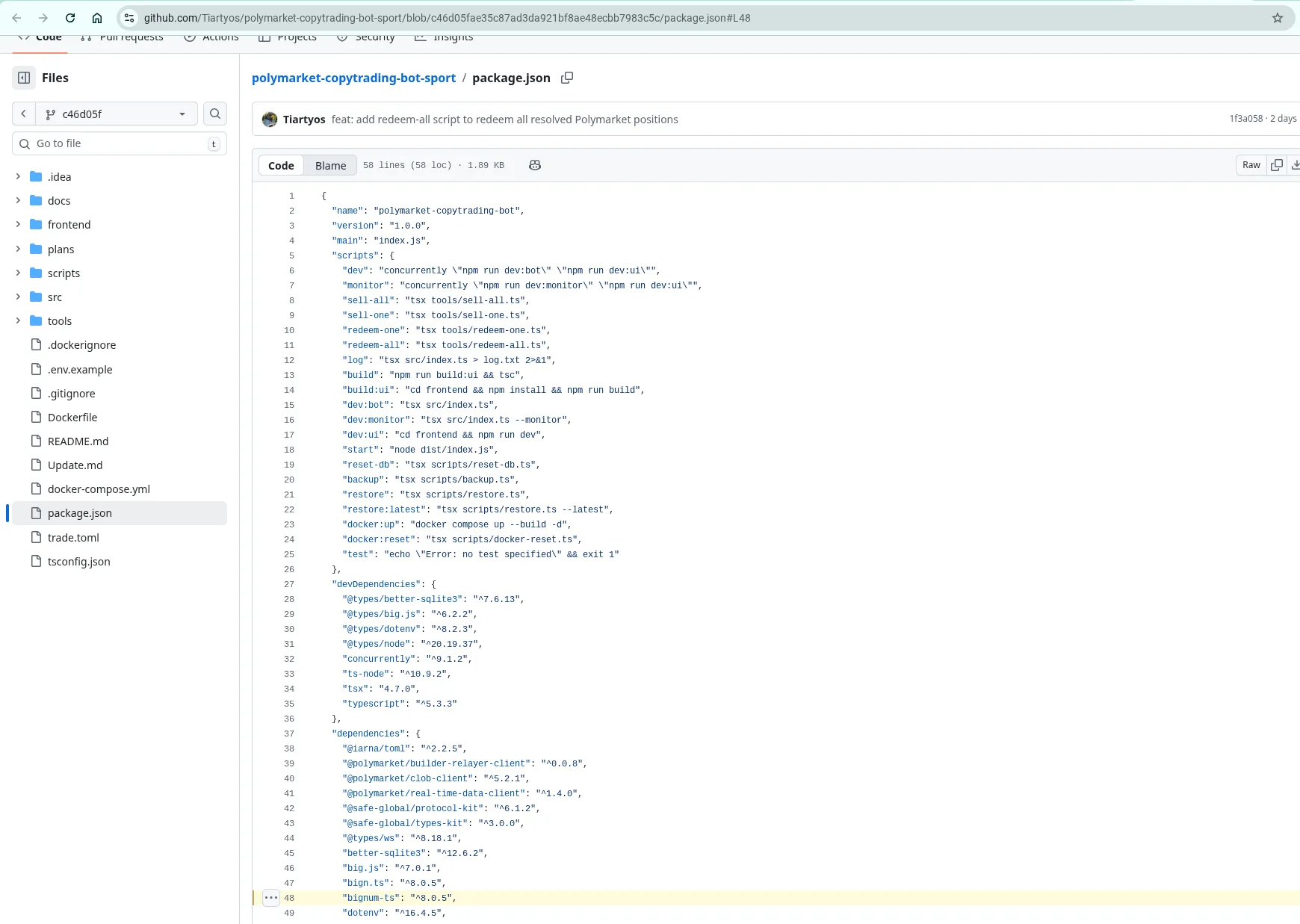Viewport: 1300px width, 924px height.
Task: Collapse the Files side panel
Action: (x=25, y=77)
